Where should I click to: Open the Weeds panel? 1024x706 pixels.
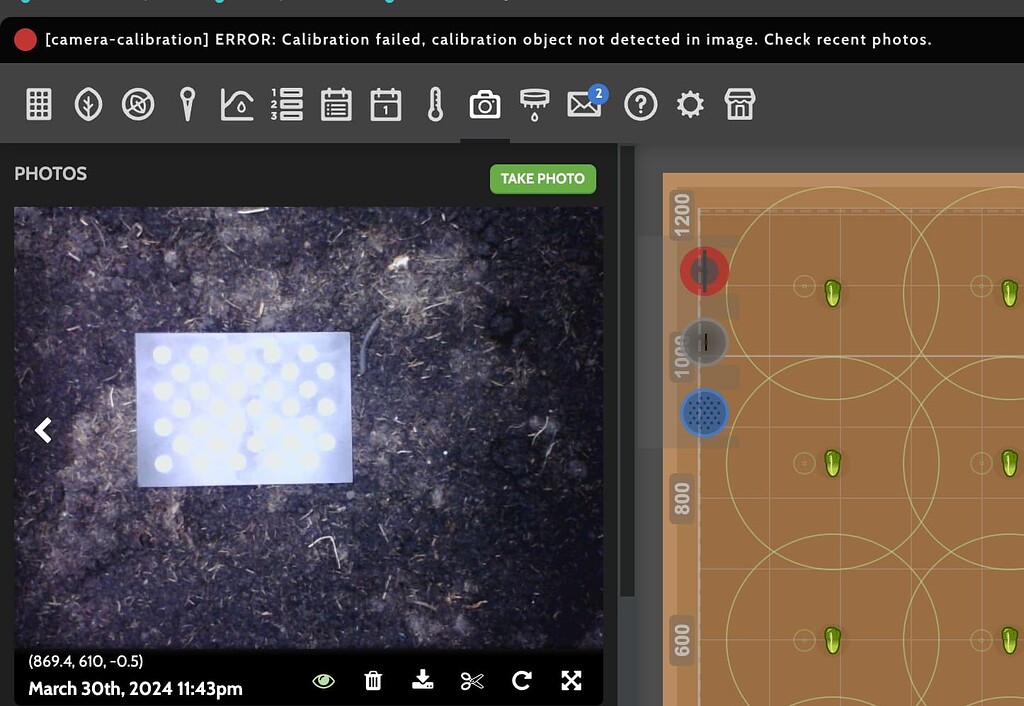point(137,103)
